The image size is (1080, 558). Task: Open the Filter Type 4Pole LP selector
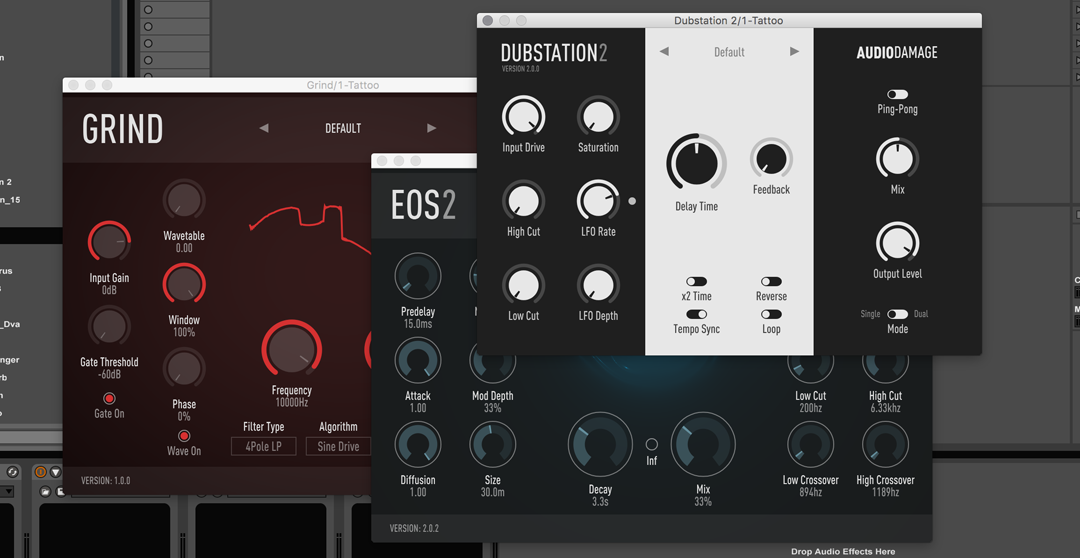[263, 446]
